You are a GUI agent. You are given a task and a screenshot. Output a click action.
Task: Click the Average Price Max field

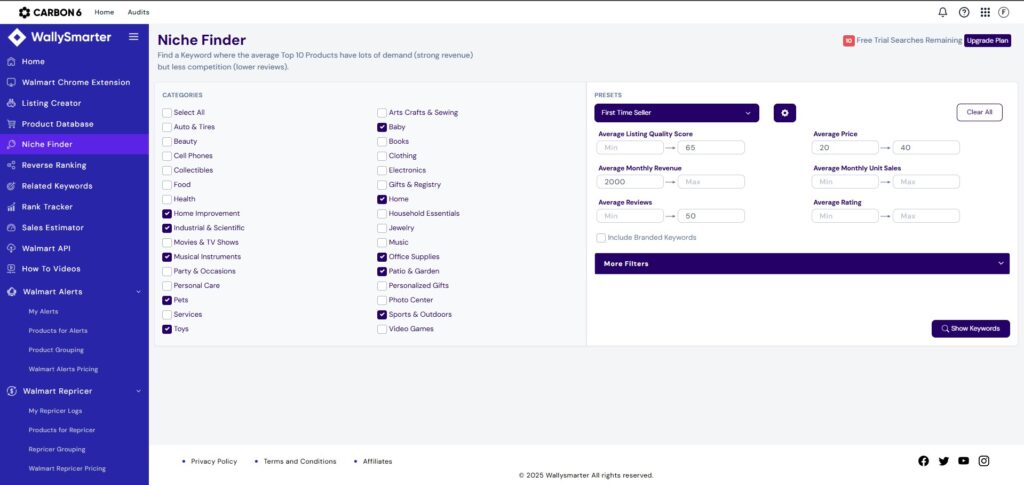tap(926, 148)
